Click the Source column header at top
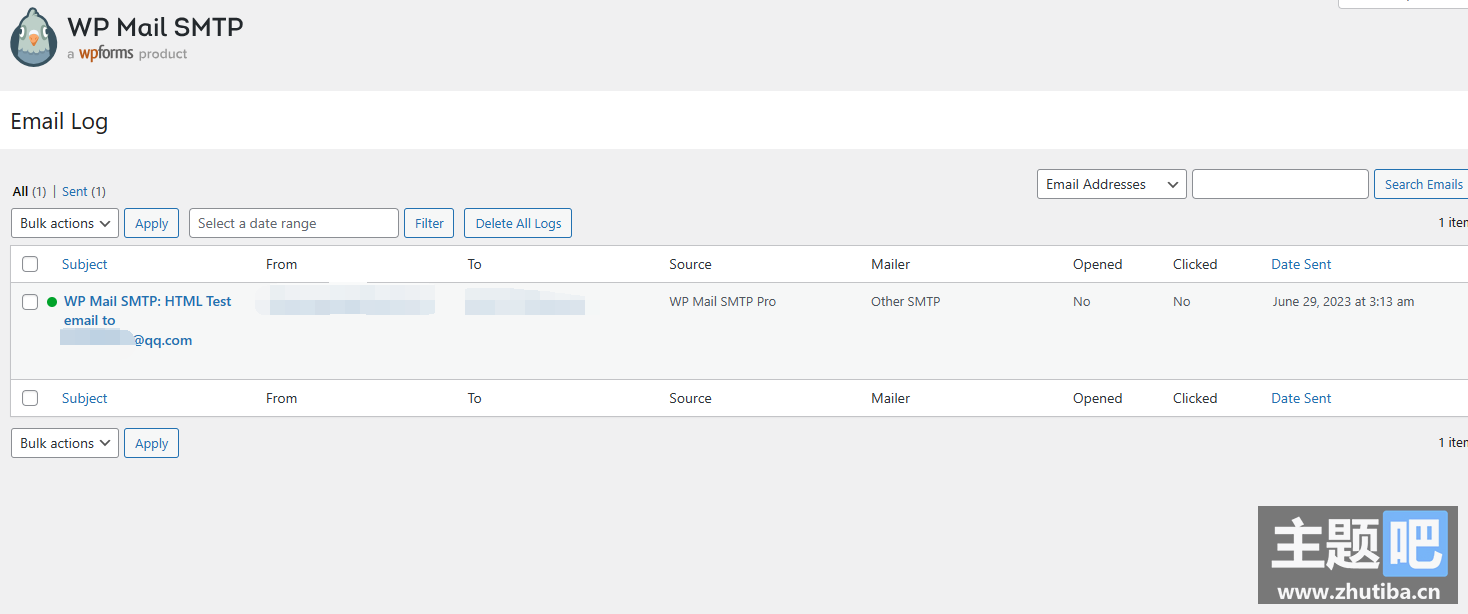The height and width of the screenshot is (614, 1468). point(690,264)
